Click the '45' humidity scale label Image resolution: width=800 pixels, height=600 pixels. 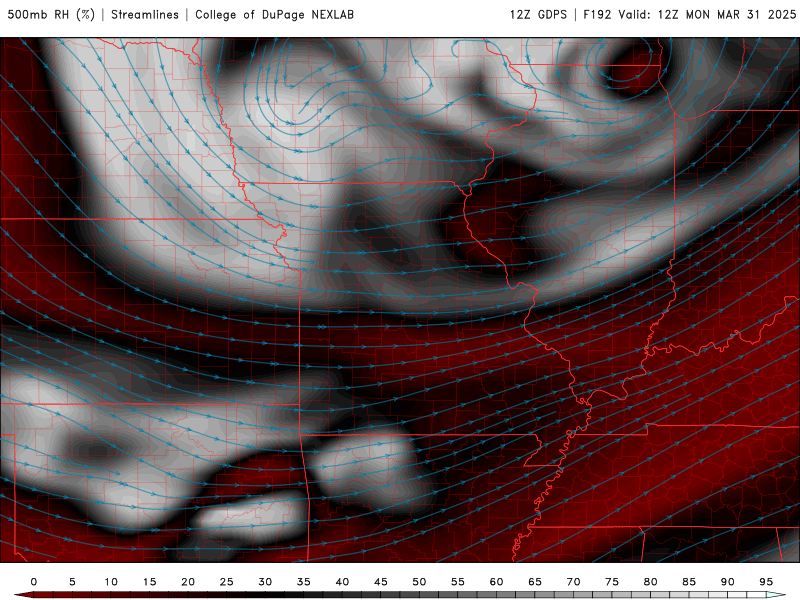(381, 582)
